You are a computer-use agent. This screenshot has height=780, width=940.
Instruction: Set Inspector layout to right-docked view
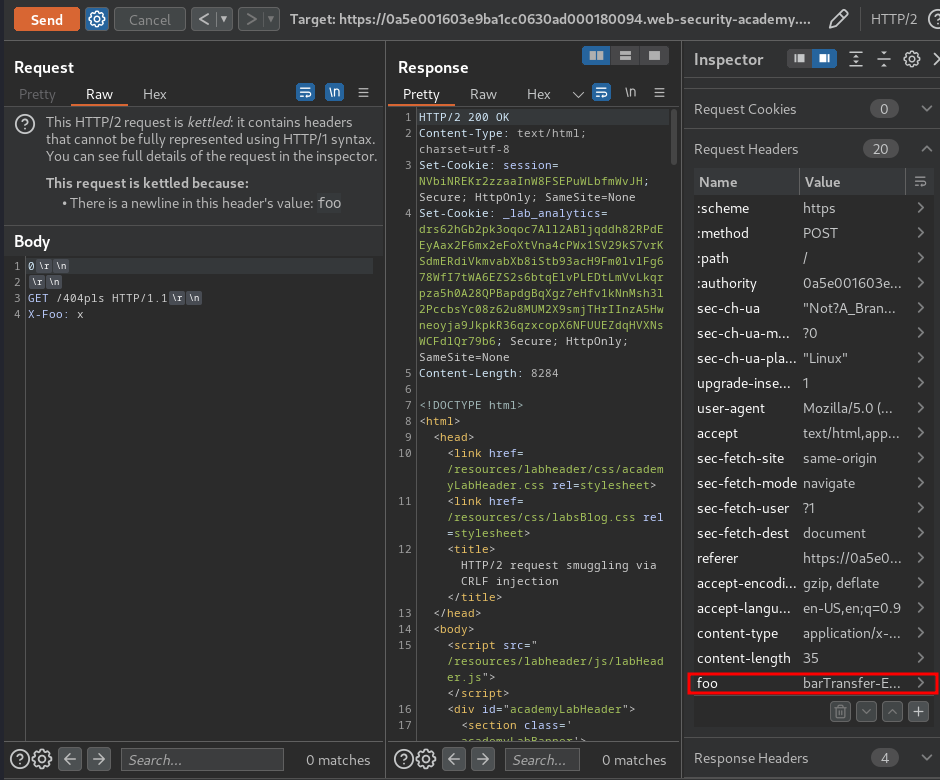pos(824,58)
